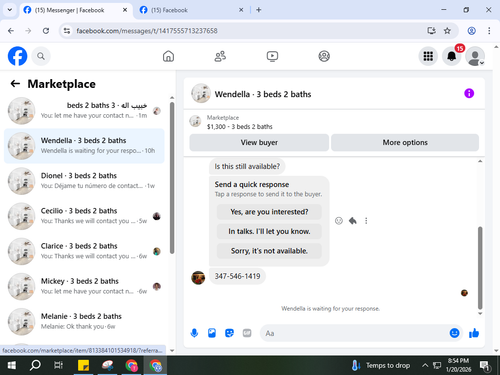
Task: Click the emoji picker in message box
Action: tap(454, 333)
